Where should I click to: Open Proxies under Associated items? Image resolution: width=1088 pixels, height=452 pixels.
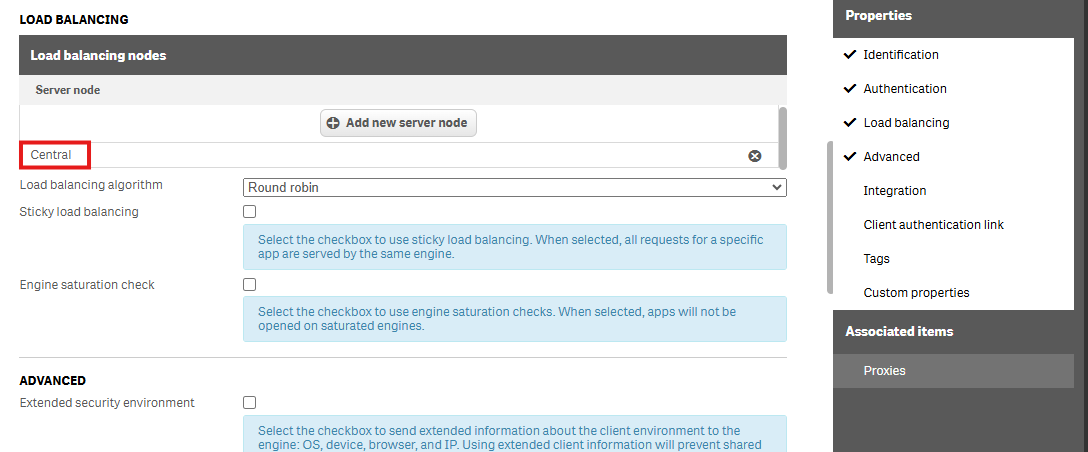click(x=884, y=371)
